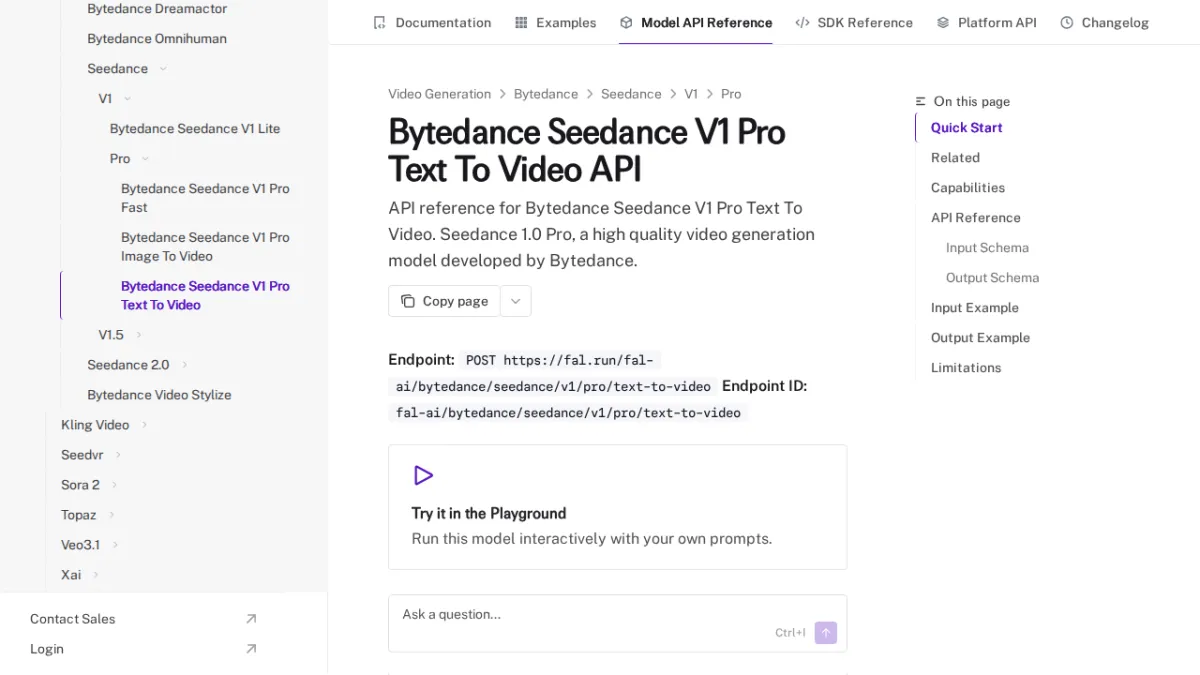Open the Changelog tab
The height and width of the screenshot is (675, 1200).
(x=1104, y=22)
